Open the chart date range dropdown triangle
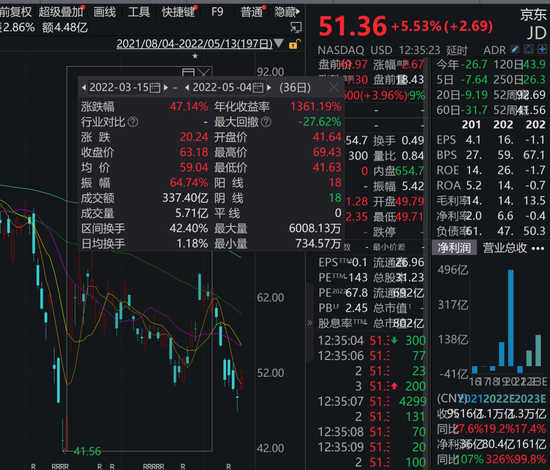 click(x=279, y=43)
